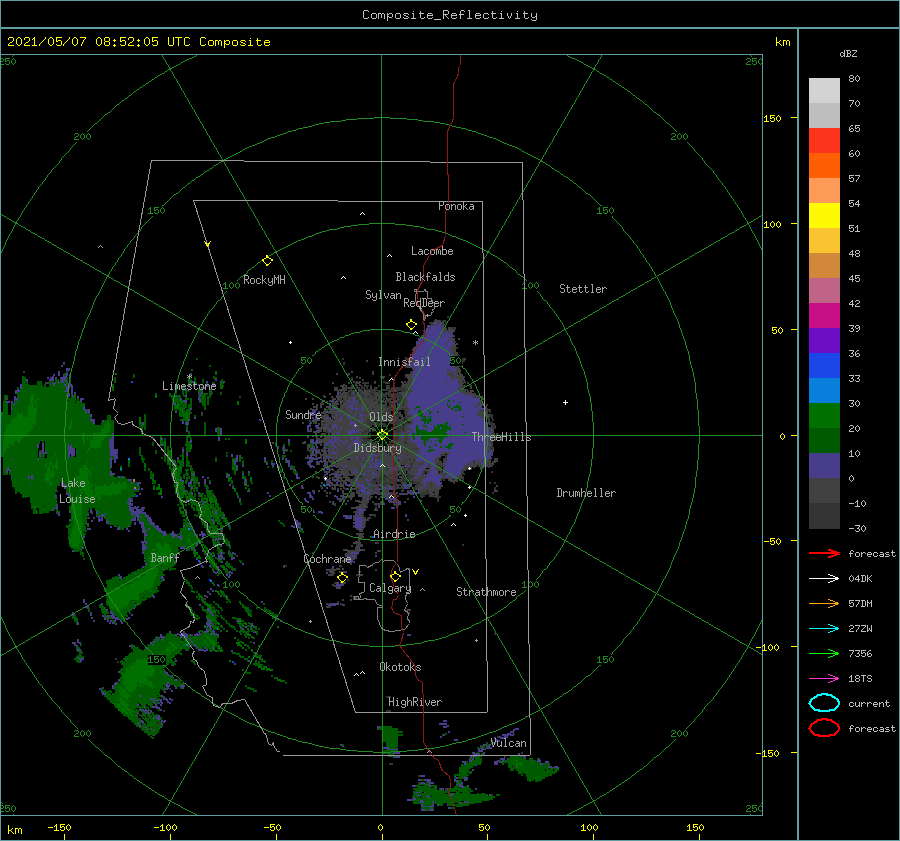Image resolution: width=900 pixels, height=841 pixels.
Task: Pick the magenta 39-42 dBZ swatch
Action: point(824,316)
